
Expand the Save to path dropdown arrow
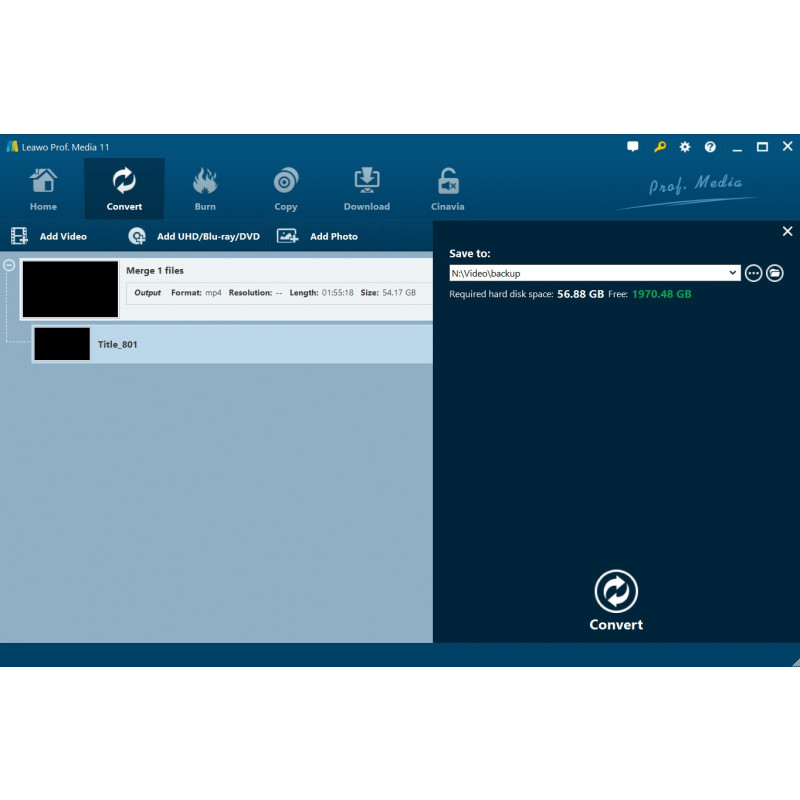click(x=733, y=273)
